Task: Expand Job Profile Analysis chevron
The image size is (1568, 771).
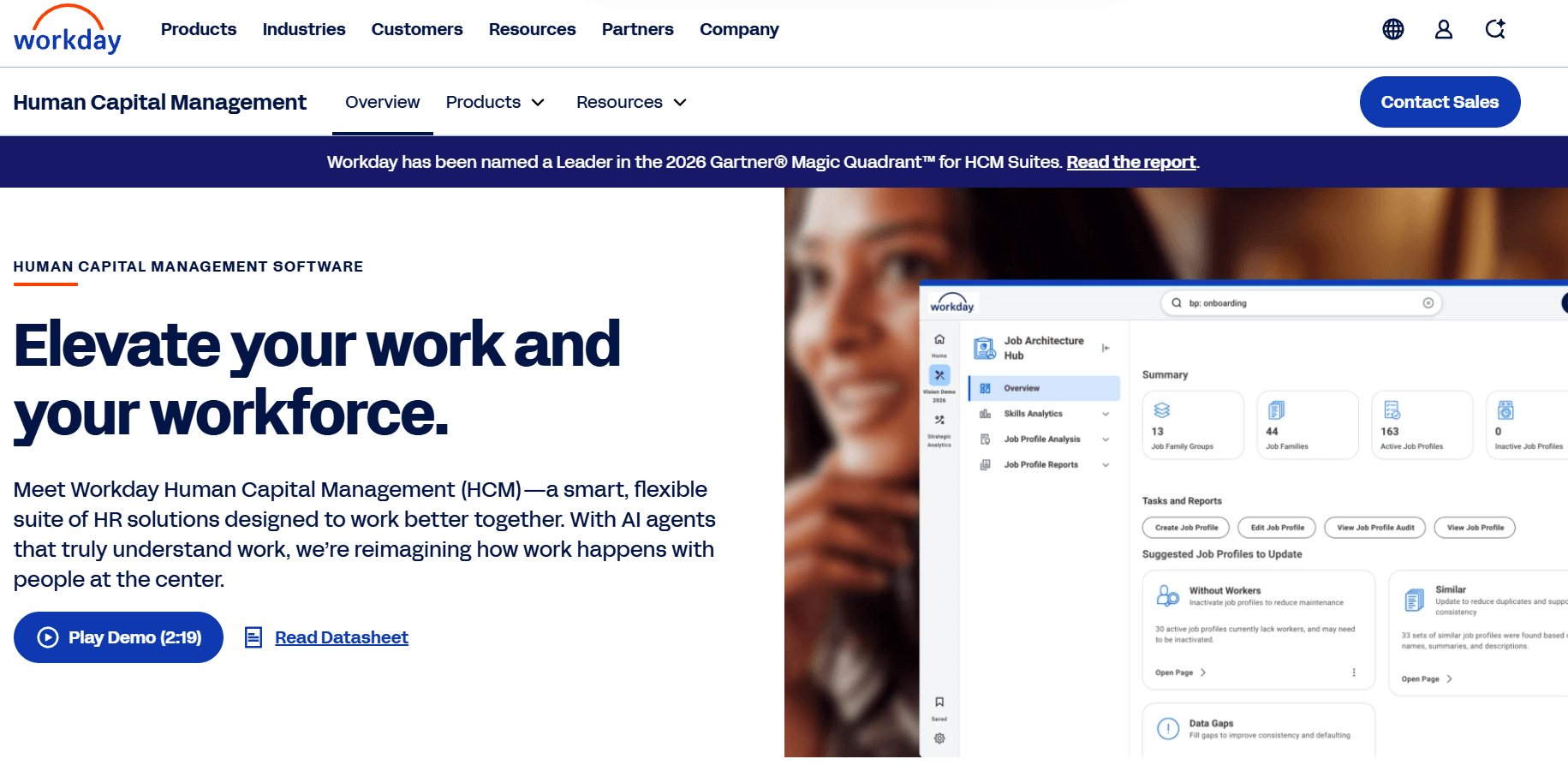Action: tap(1106, 439)
